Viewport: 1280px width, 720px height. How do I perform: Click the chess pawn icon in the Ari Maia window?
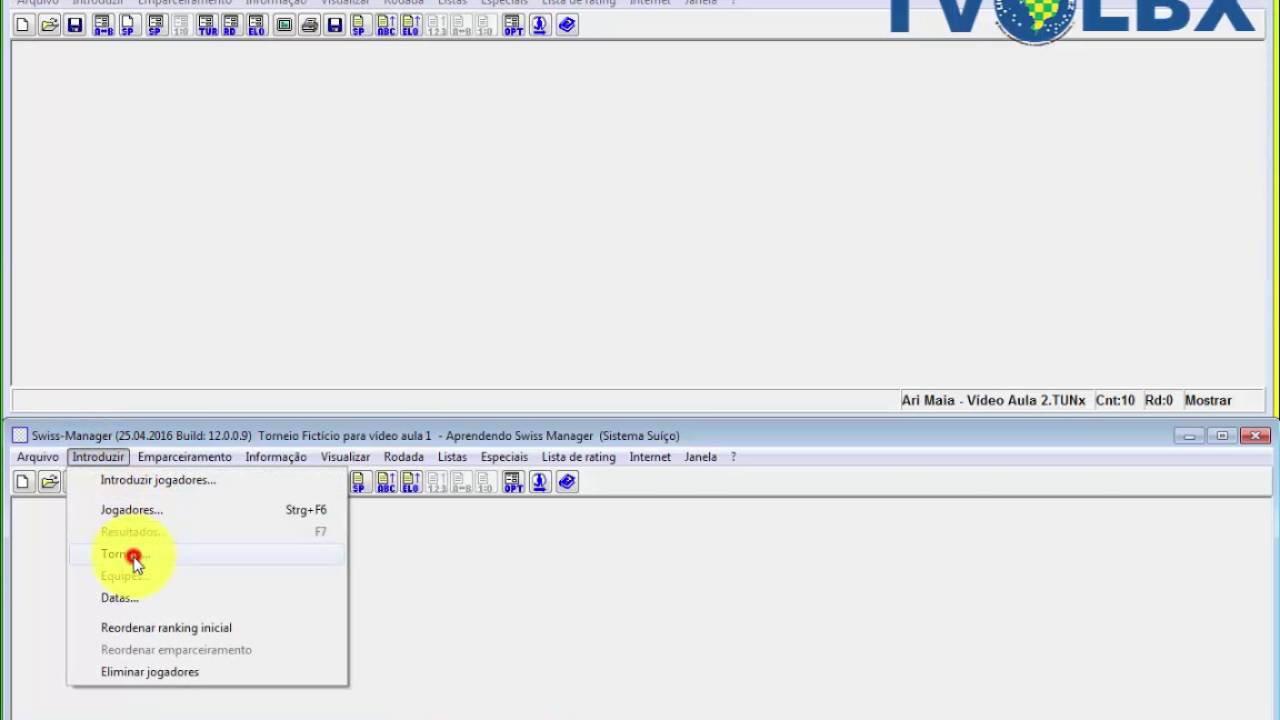pyautogui.click(x=540, y=25)
